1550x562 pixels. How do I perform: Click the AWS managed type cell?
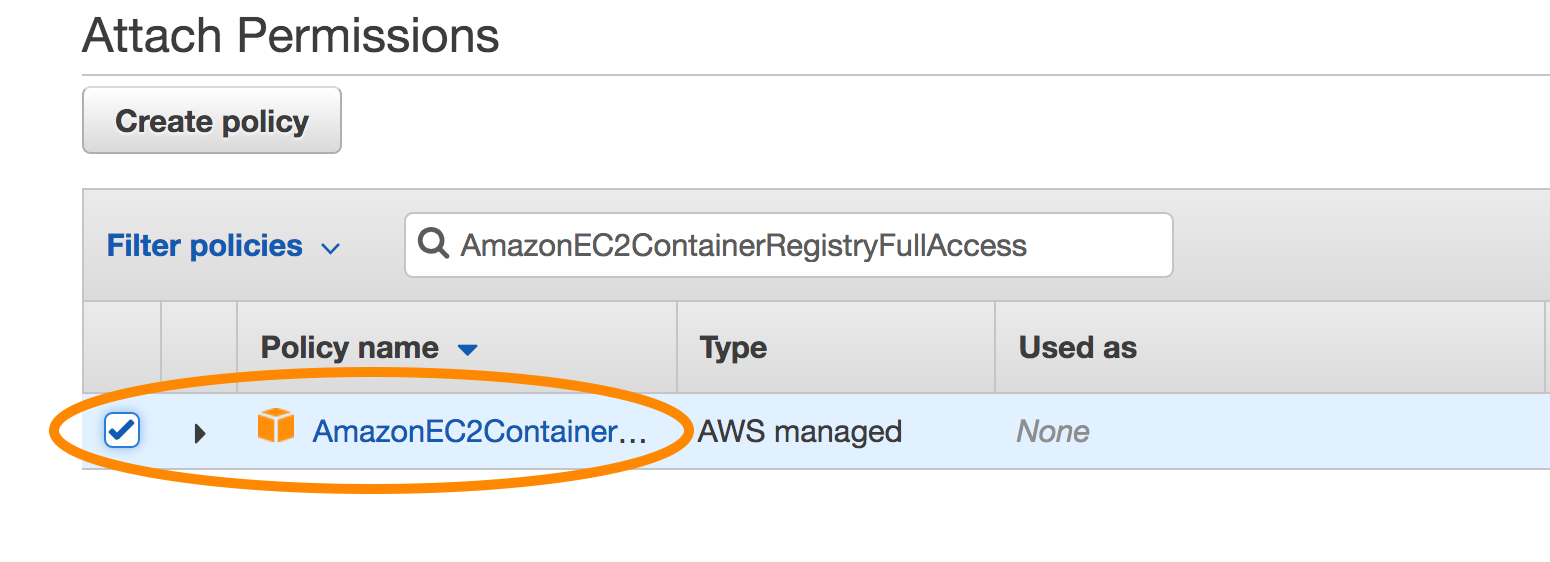800,431
